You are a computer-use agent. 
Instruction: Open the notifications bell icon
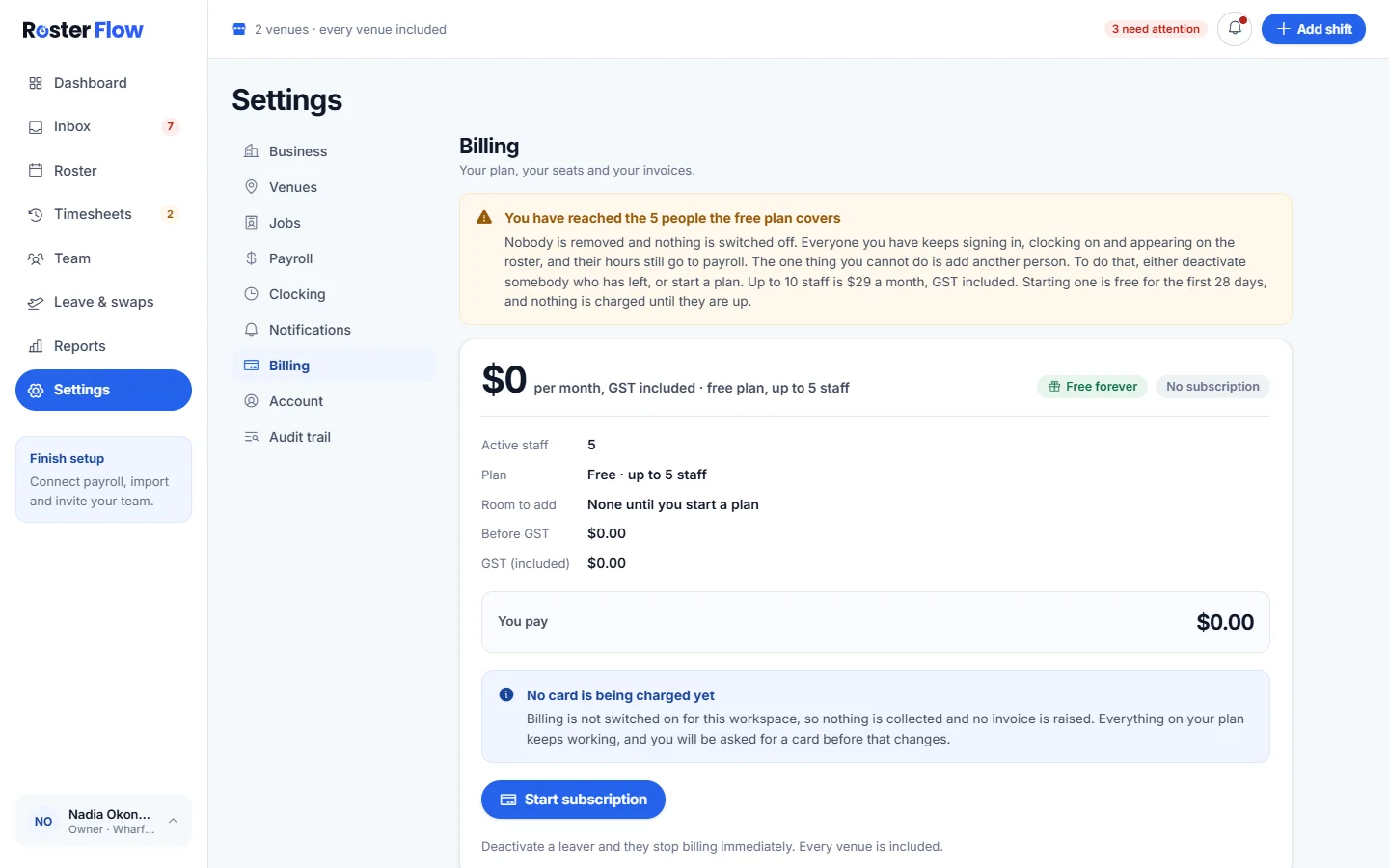click(1235, 29)
